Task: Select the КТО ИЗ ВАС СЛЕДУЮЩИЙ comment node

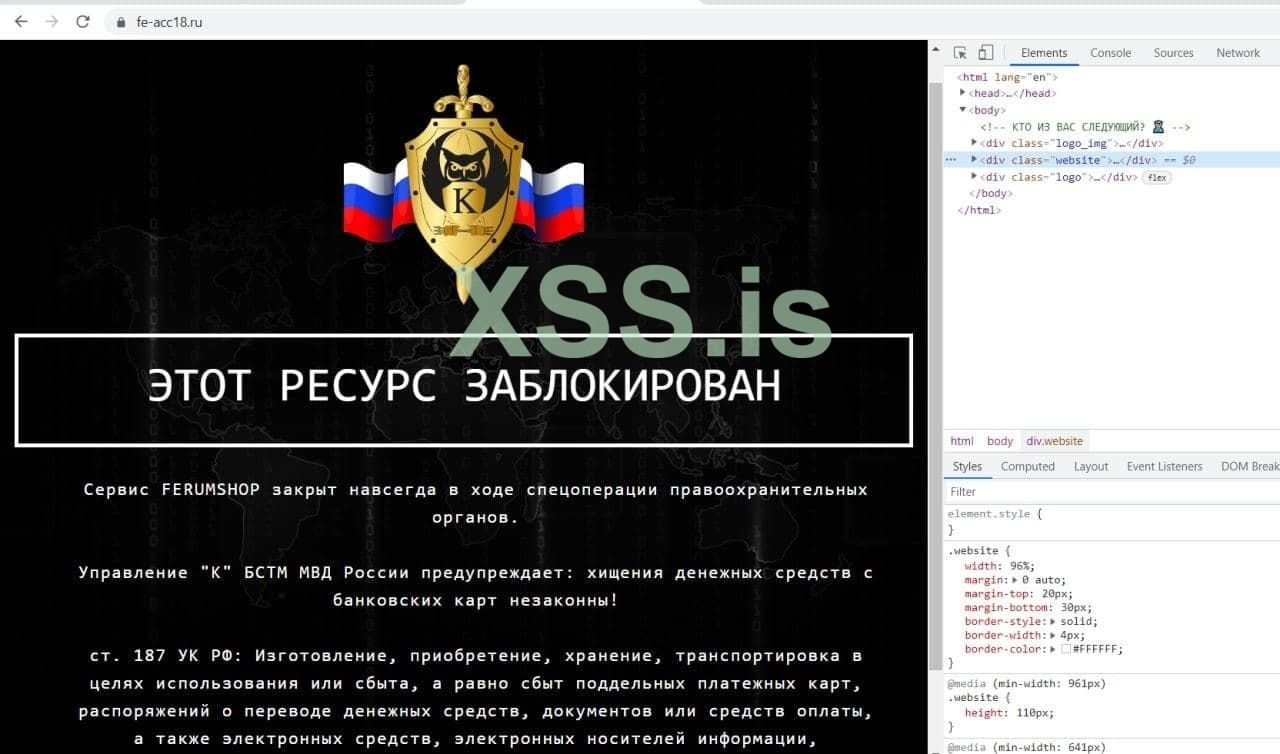Action: point(1085,127)
